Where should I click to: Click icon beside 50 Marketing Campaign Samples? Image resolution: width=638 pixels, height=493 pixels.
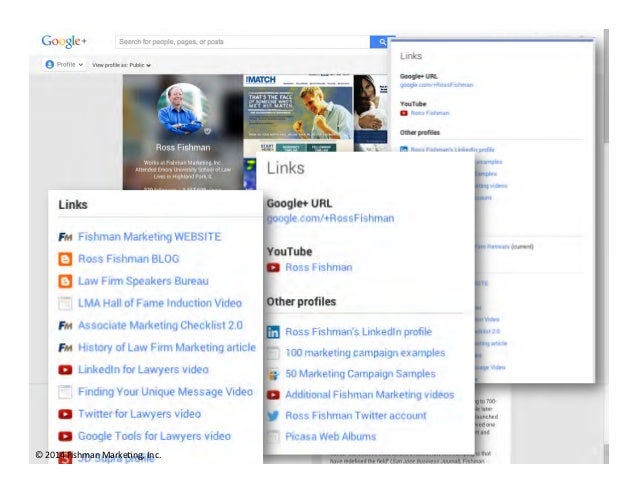pyautogui.click(x=273, y=374)
